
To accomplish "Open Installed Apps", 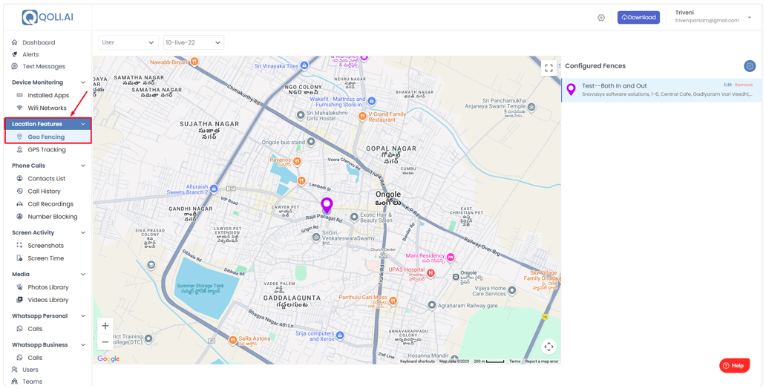I will point(48,95).
